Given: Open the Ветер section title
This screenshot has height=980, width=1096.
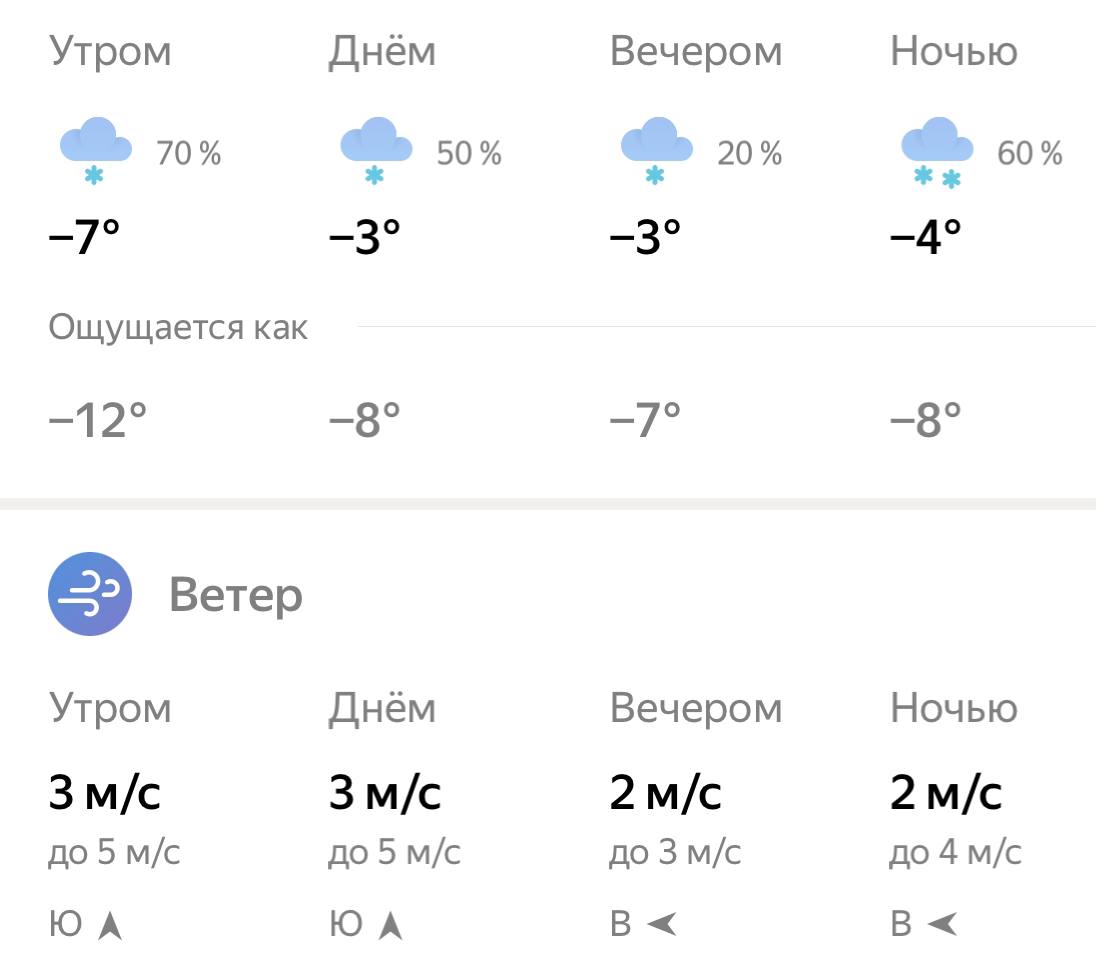Looking at the screenshot, I should click(x=236, y=596).
